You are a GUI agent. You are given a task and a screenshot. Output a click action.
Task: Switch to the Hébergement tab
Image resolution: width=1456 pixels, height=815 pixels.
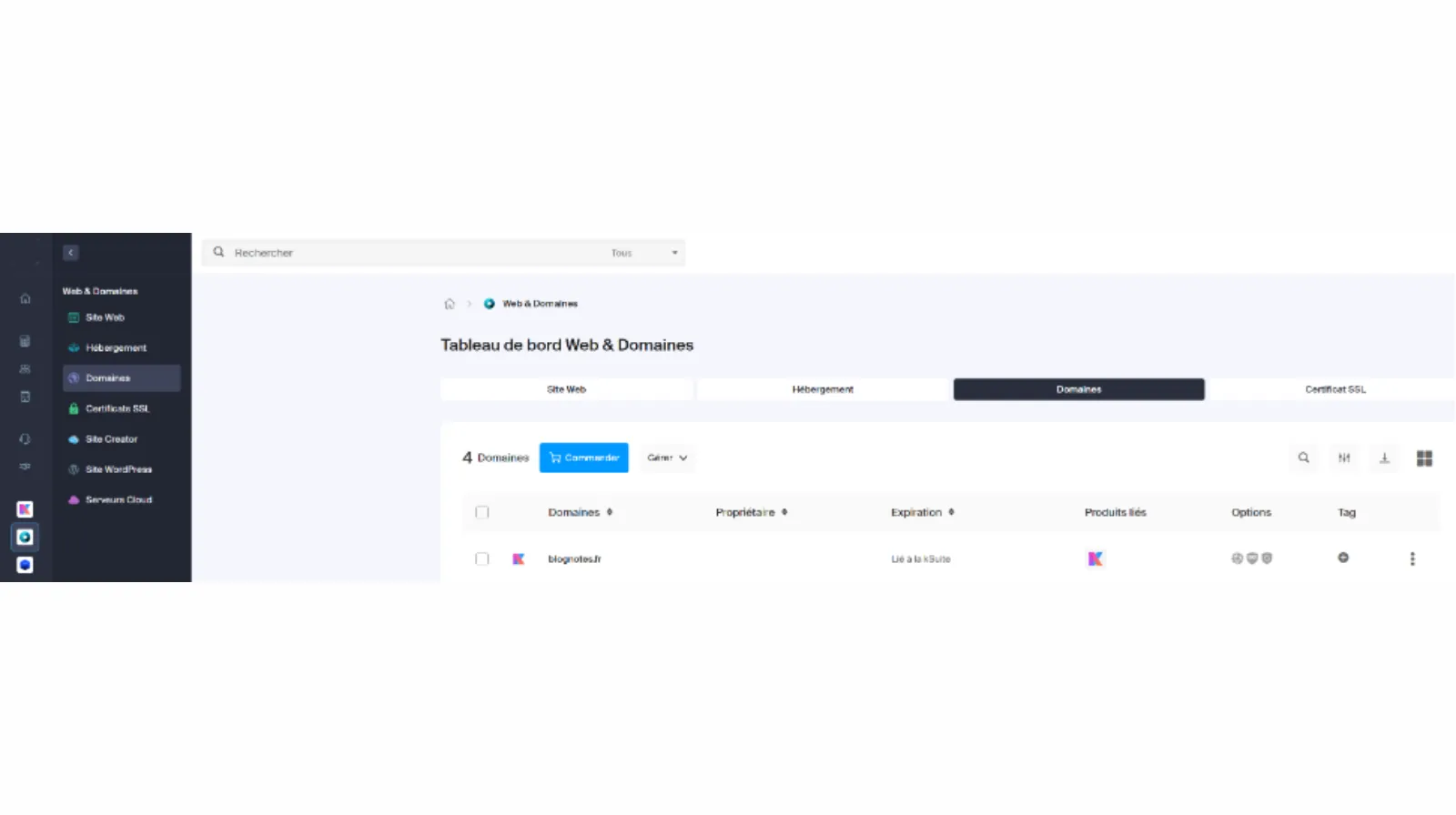823,389
